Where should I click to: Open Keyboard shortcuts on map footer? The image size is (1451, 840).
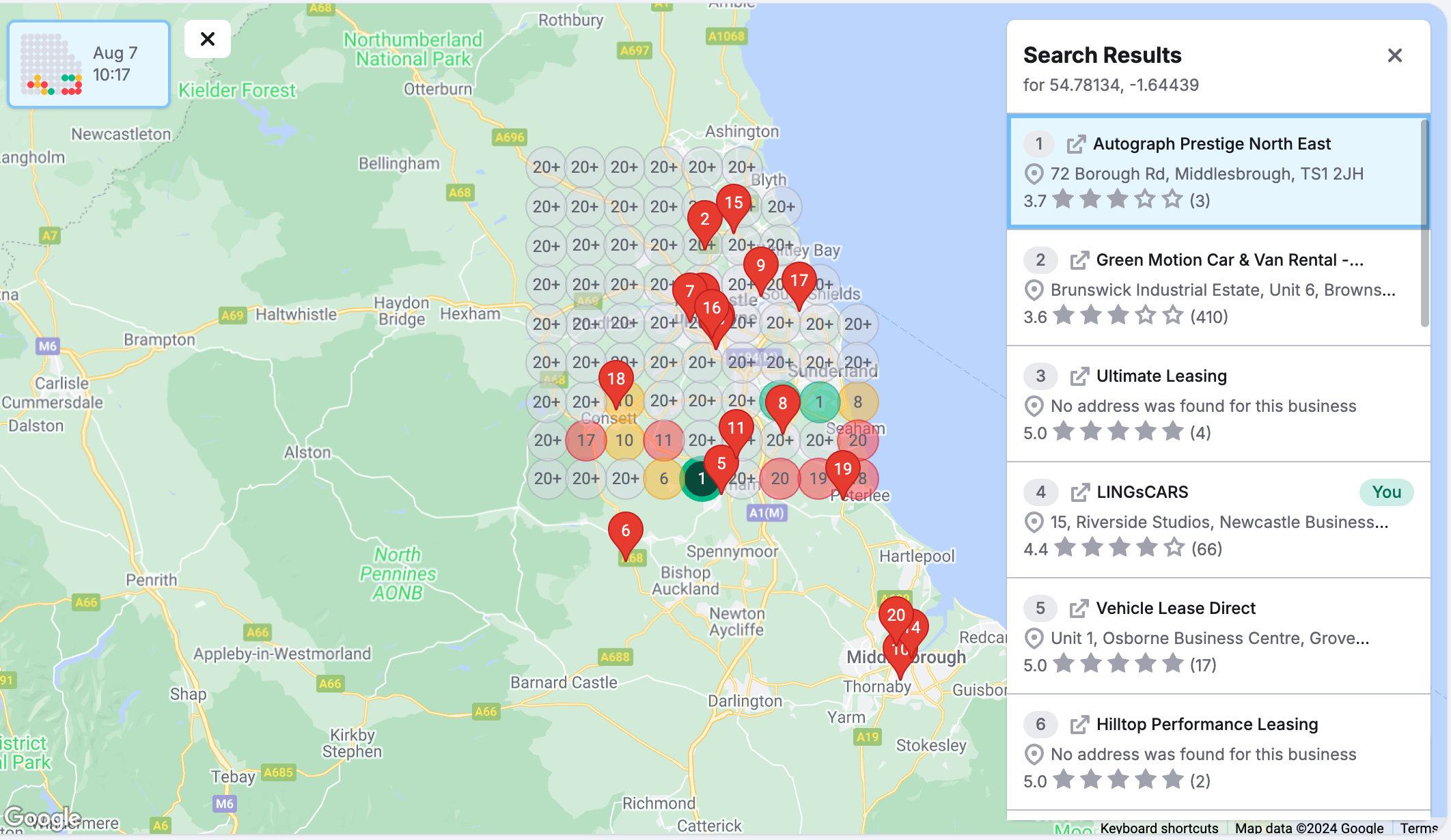click(1159, 828)
